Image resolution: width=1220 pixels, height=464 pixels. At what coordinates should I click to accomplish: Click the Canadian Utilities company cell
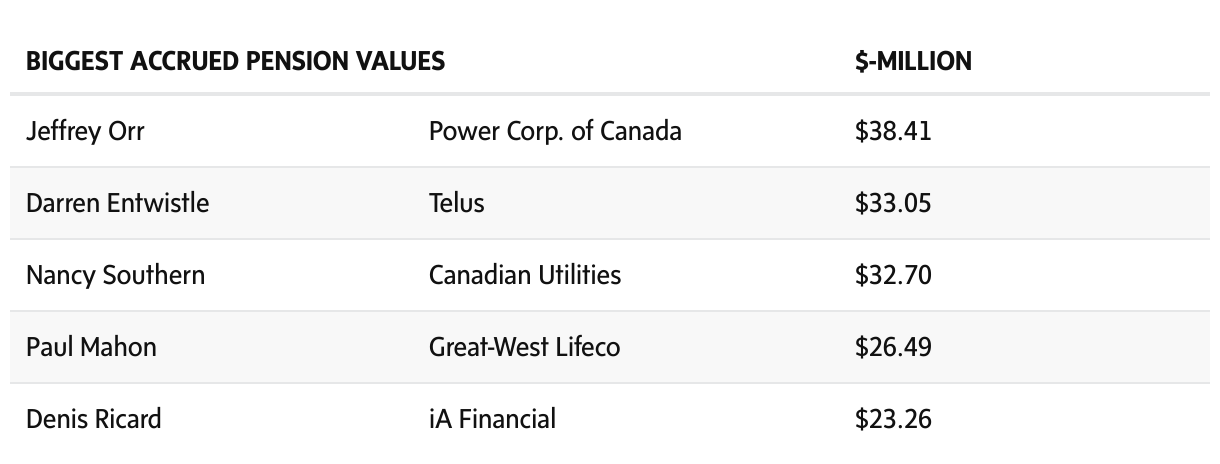(525, 275)
